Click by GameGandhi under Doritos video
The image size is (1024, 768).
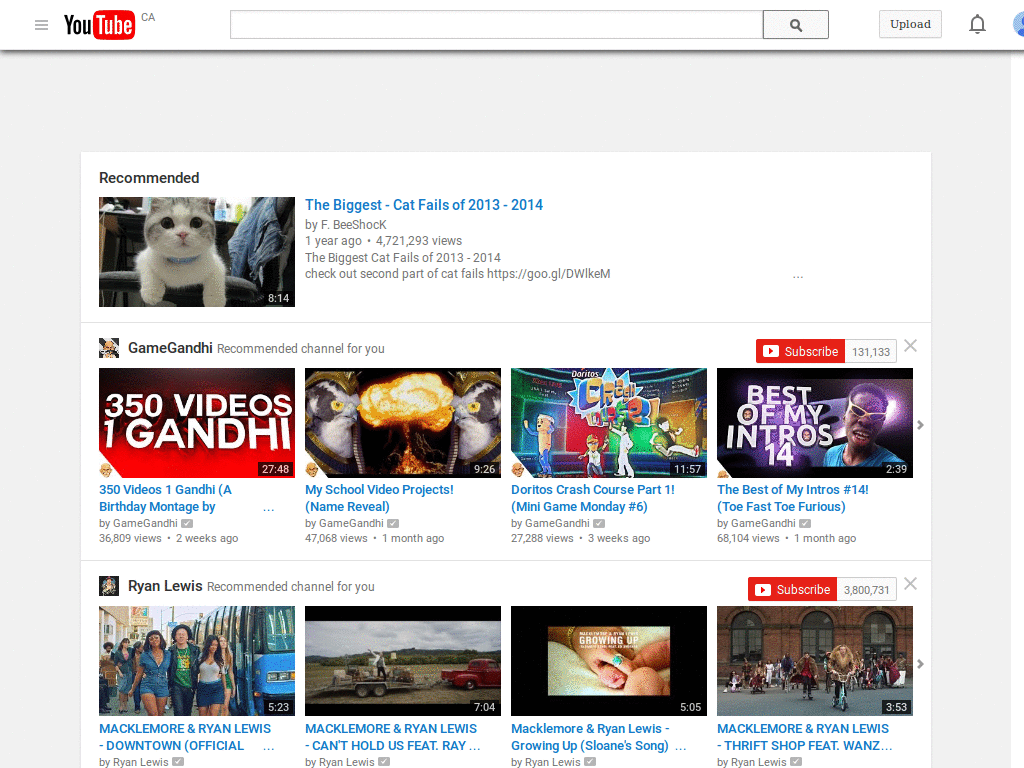tap(550, 523)
